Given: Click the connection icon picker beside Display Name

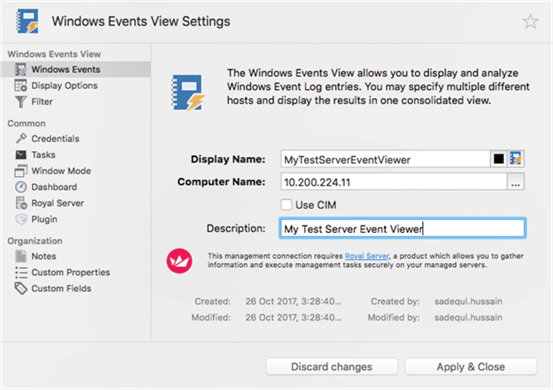Looking at the screenshot, I should tap(516, 159).
